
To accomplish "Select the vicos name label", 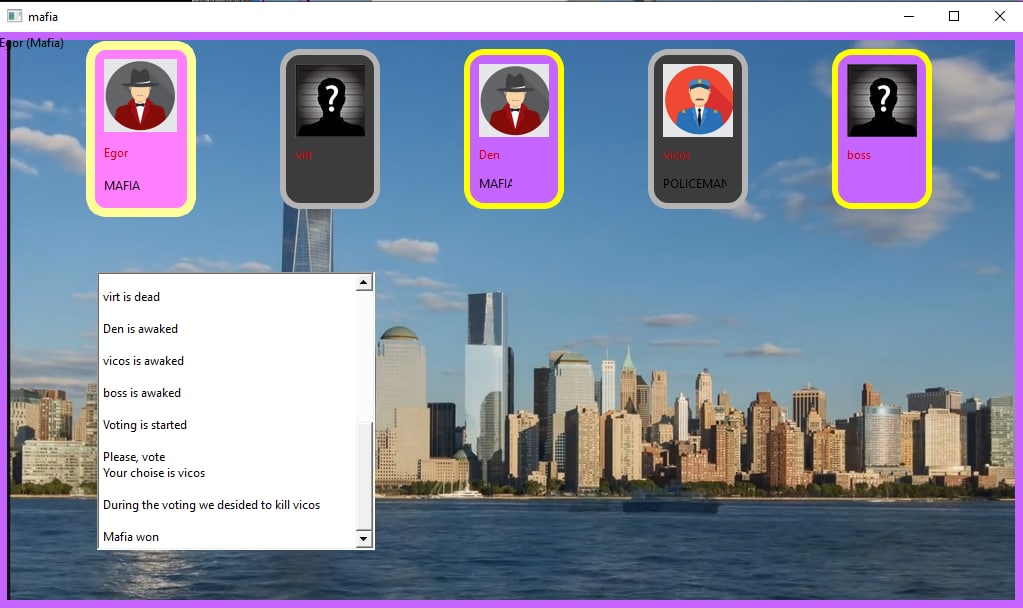I will (677, 155).
